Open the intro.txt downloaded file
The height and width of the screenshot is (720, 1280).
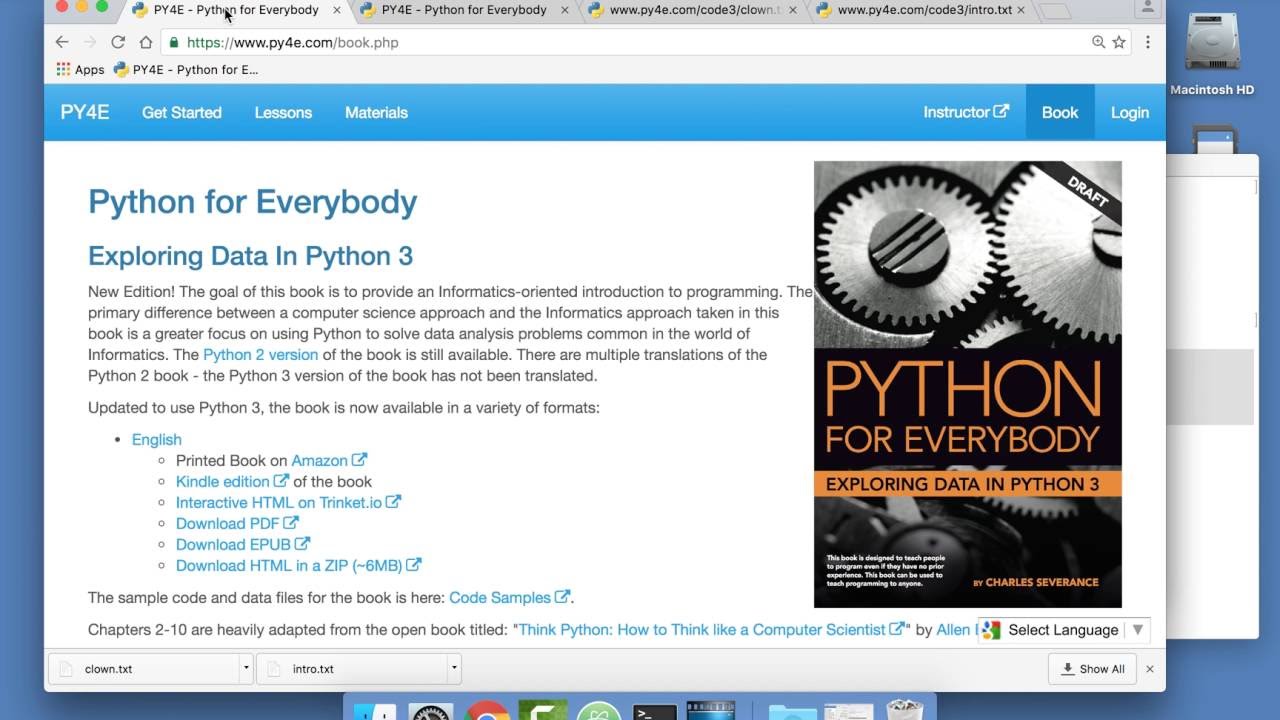tap(353, 668)
